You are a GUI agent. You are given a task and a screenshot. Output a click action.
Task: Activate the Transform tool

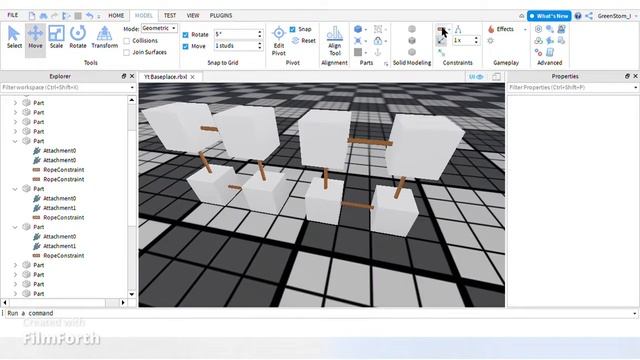pyautogui.click(x=104, y=37)
